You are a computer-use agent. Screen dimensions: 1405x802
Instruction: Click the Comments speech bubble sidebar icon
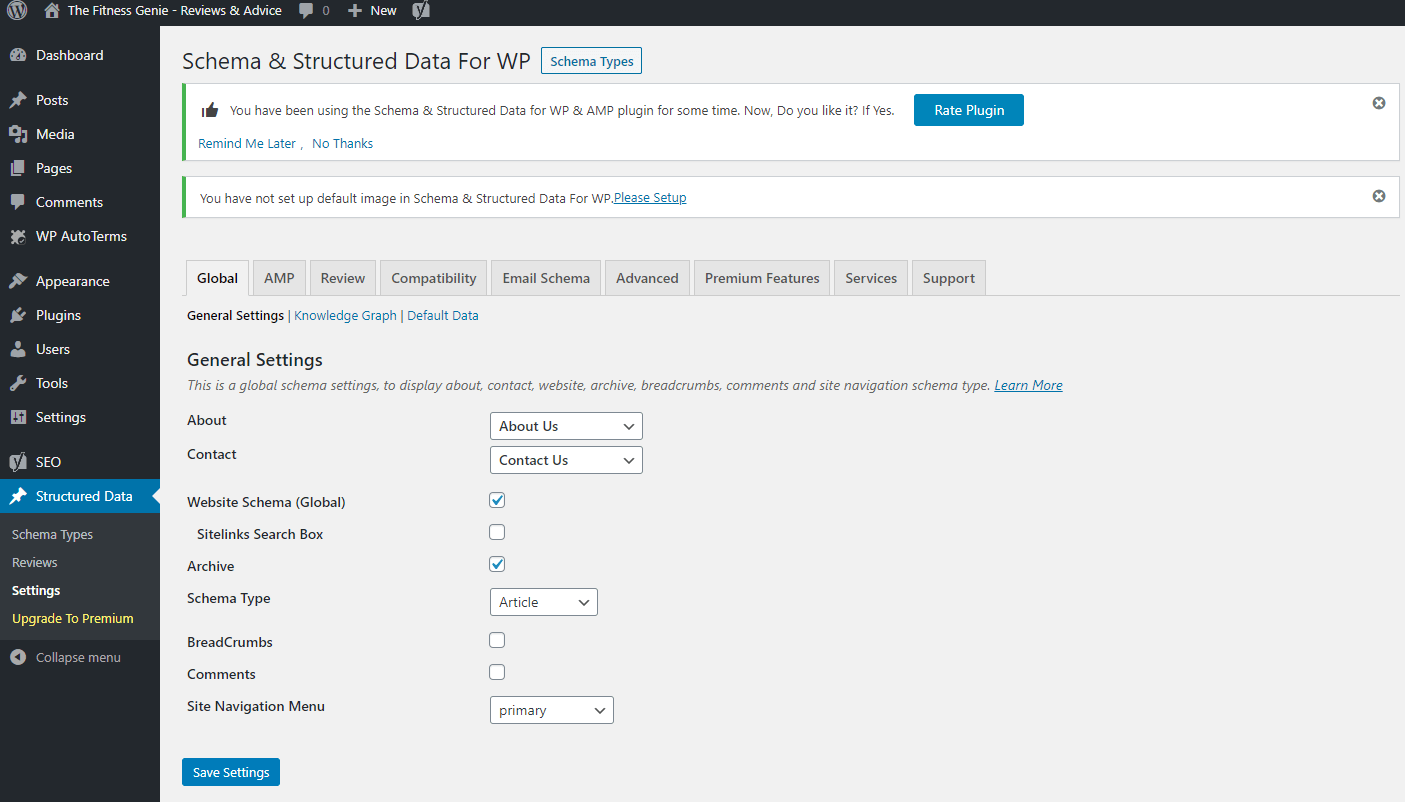(x=18, y=202)
